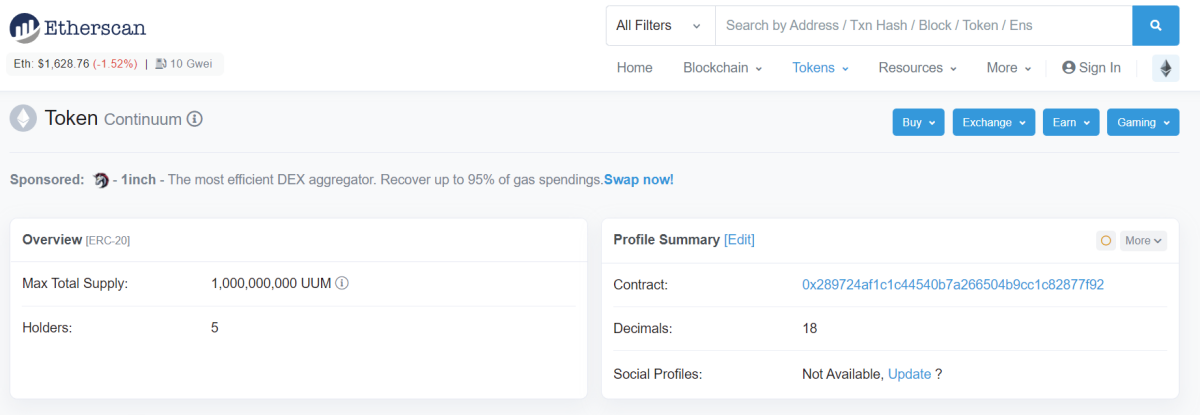This screenshot has height=415, width=1200.
Task: Expand the More dropdown in Profile Summary
Action: pos(1144,240)
